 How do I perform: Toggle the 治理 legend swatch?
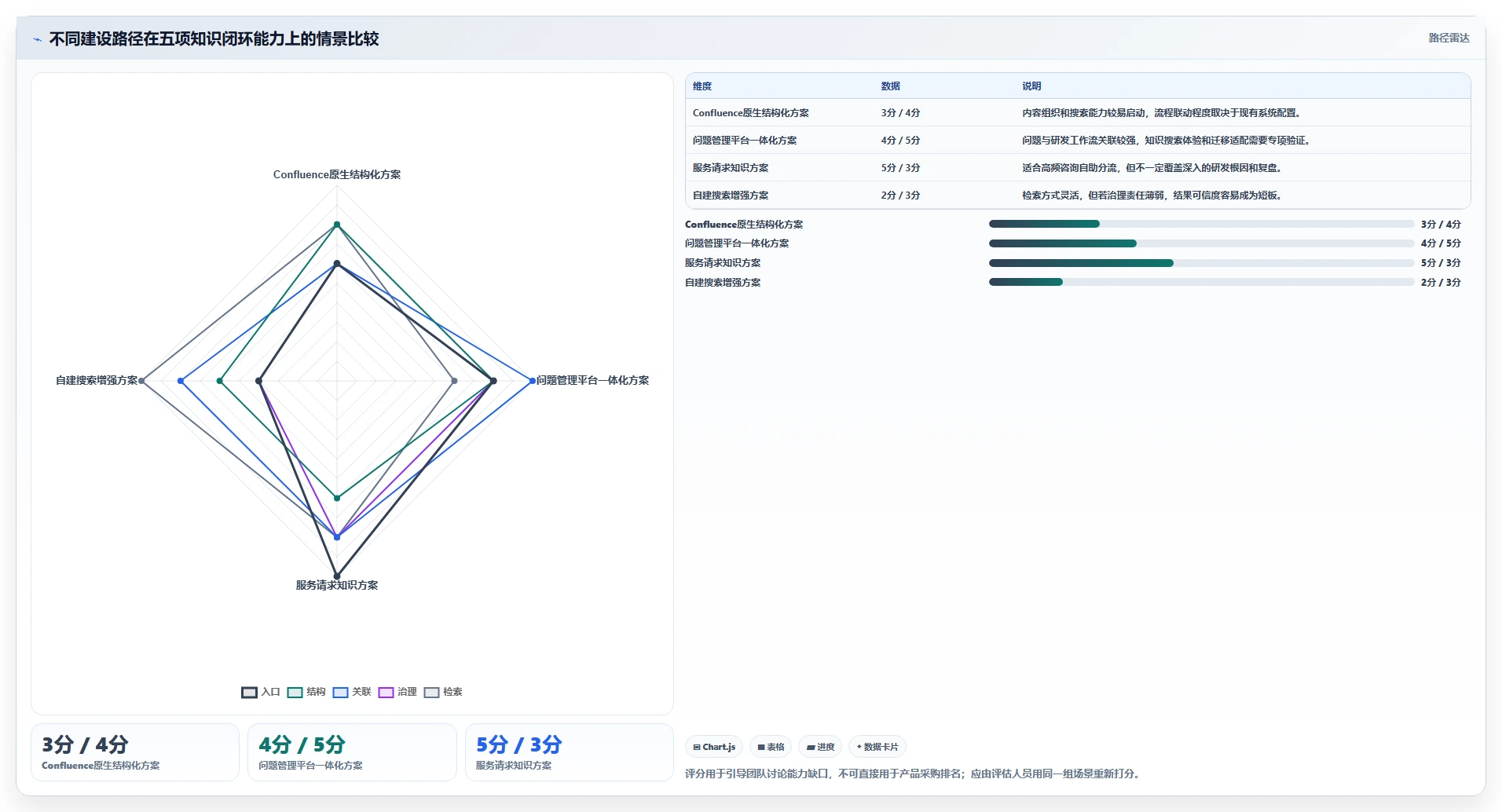pyautogui.click(x=386, y=692)
